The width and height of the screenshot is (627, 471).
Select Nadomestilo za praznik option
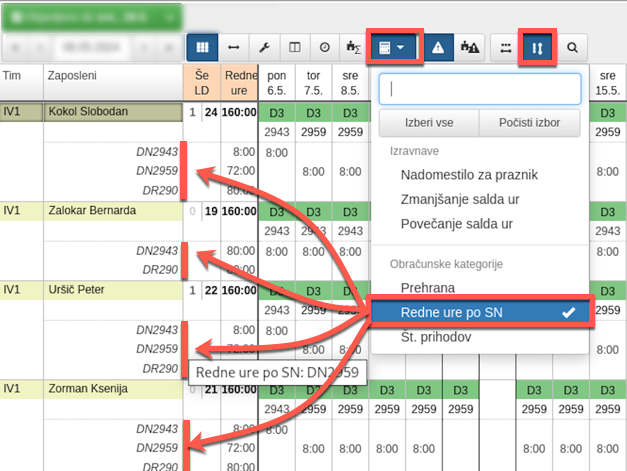coord(469,175)
